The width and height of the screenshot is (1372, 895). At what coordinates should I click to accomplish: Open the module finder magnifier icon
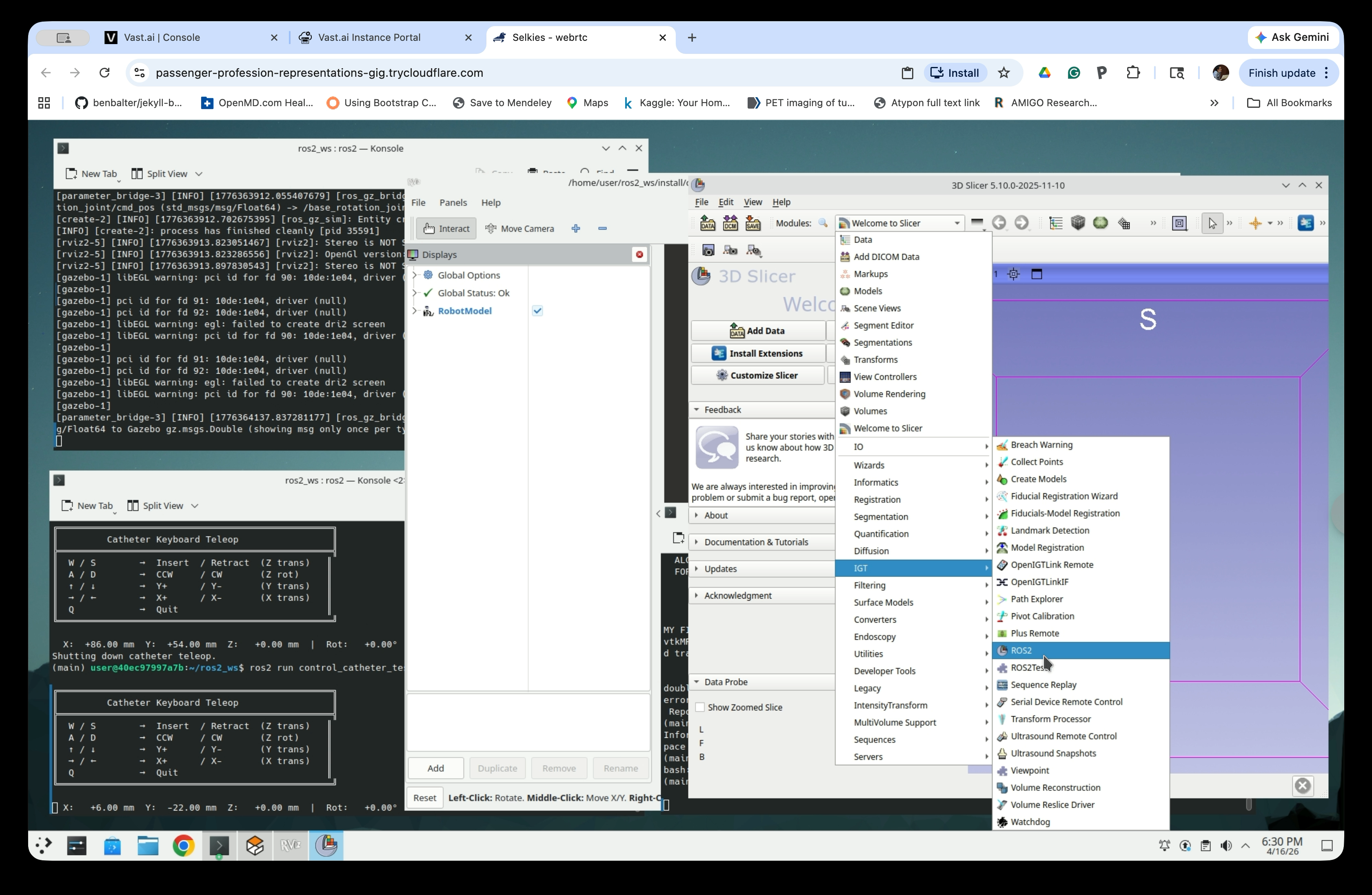click(823, 223)
